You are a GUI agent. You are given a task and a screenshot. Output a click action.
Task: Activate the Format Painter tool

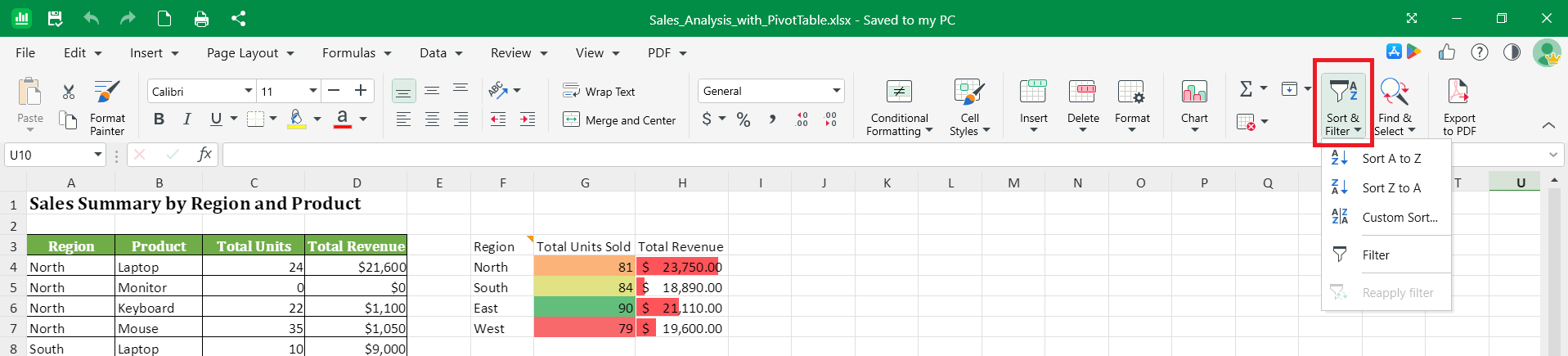(x=107, y=108)
